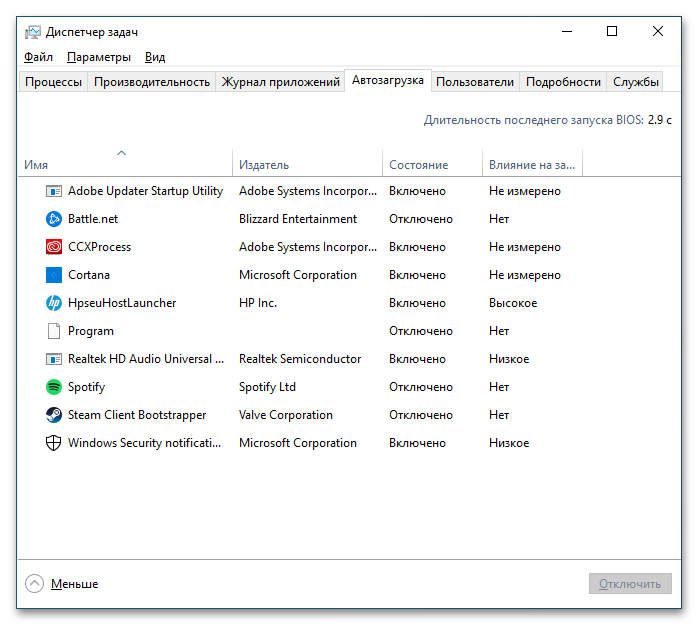Switch to the Службы tab
This screenshot has height=625, width=698.
(x=636, y=82)
